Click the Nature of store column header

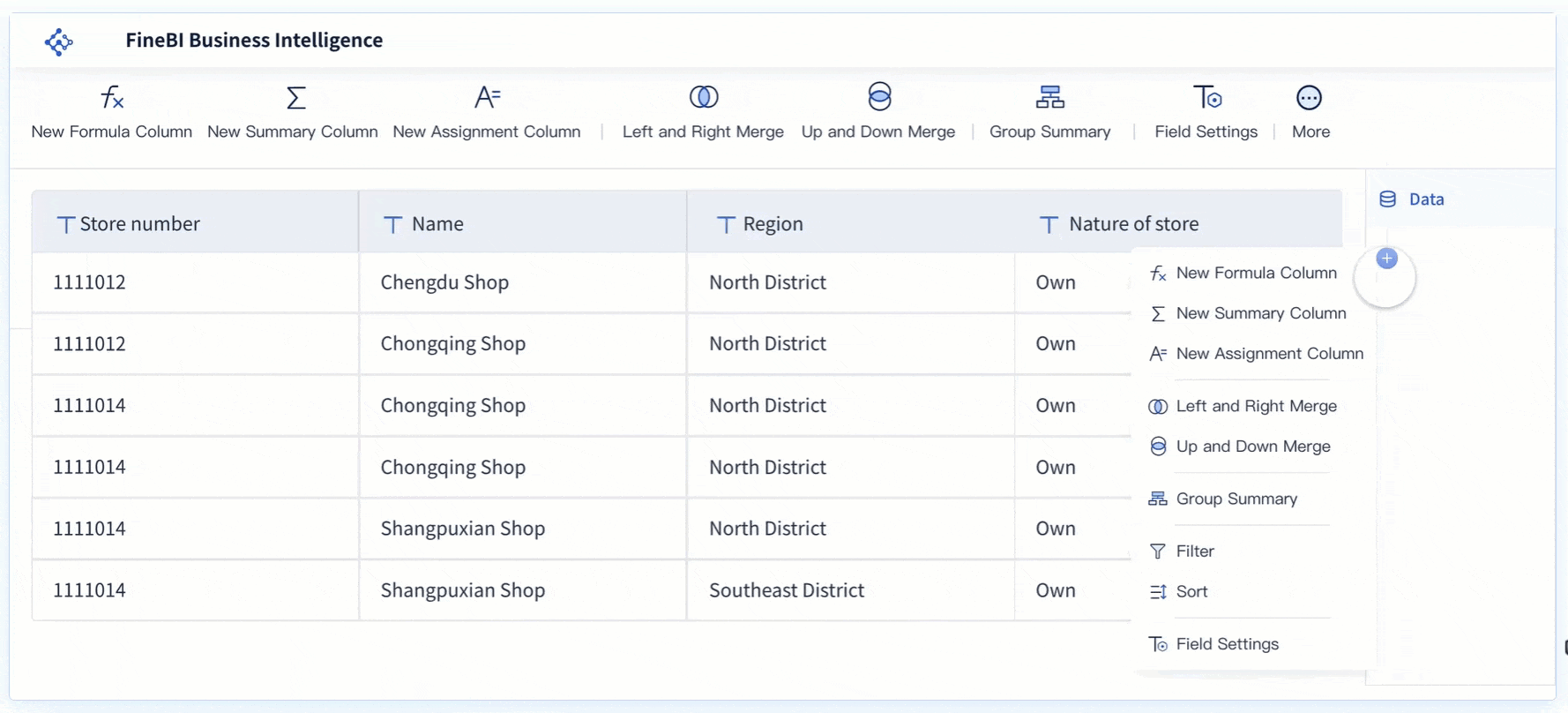pyautogui.click(x=1132, y=224)
